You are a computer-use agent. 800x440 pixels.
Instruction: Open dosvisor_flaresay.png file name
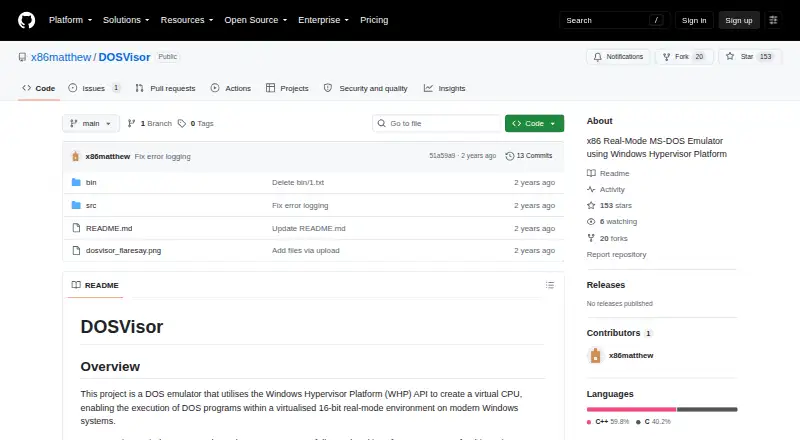(x=123, y=251)
